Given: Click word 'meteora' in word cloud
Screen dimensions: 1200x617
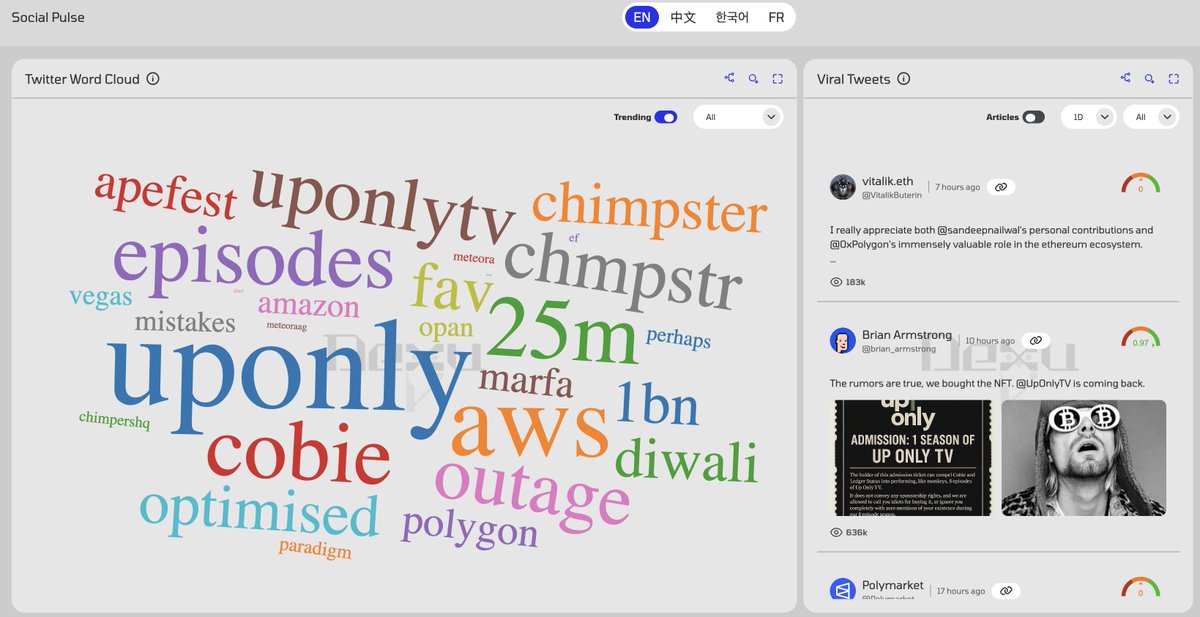Looking at the screenshot, I should coord(473,257).
